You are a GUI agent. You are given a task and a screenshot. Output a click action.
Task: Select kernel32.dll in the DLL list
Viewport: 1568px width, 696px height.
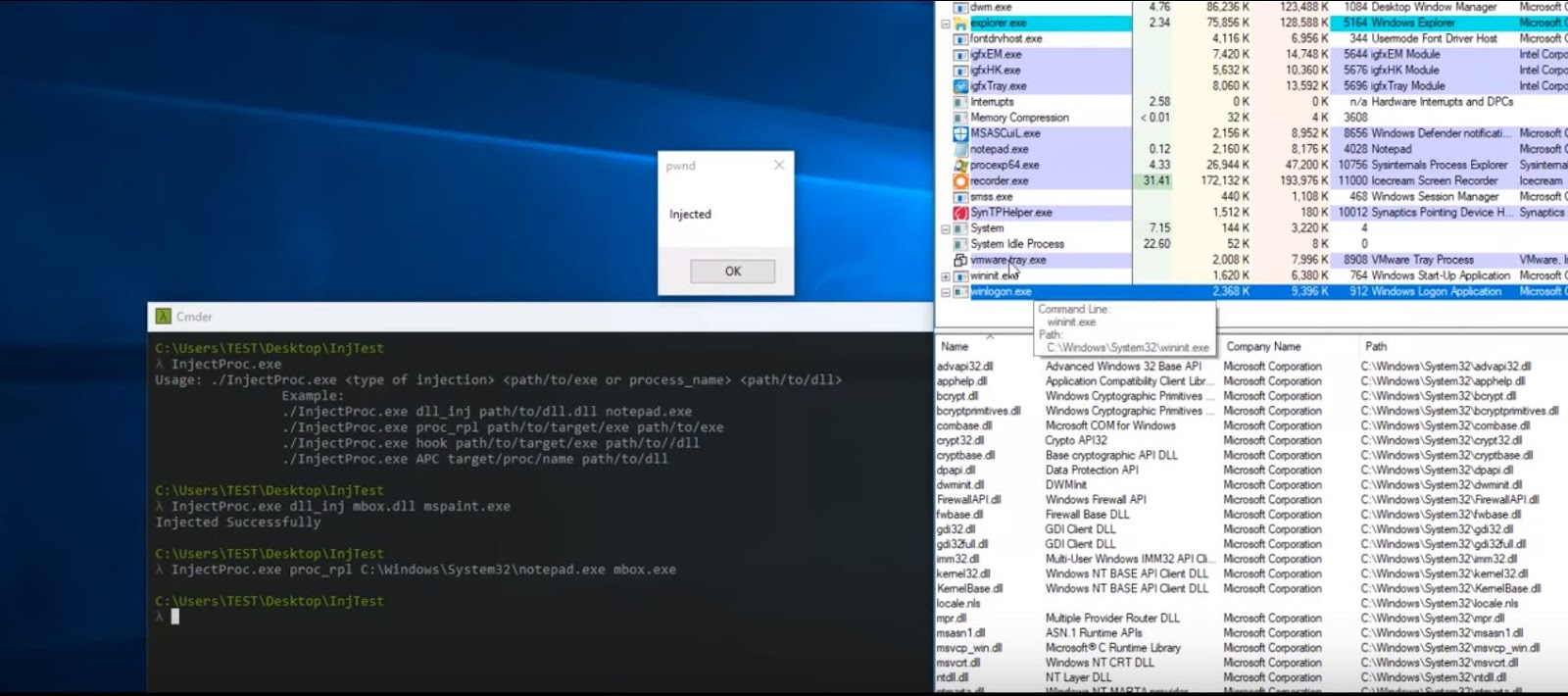[963, 573]
